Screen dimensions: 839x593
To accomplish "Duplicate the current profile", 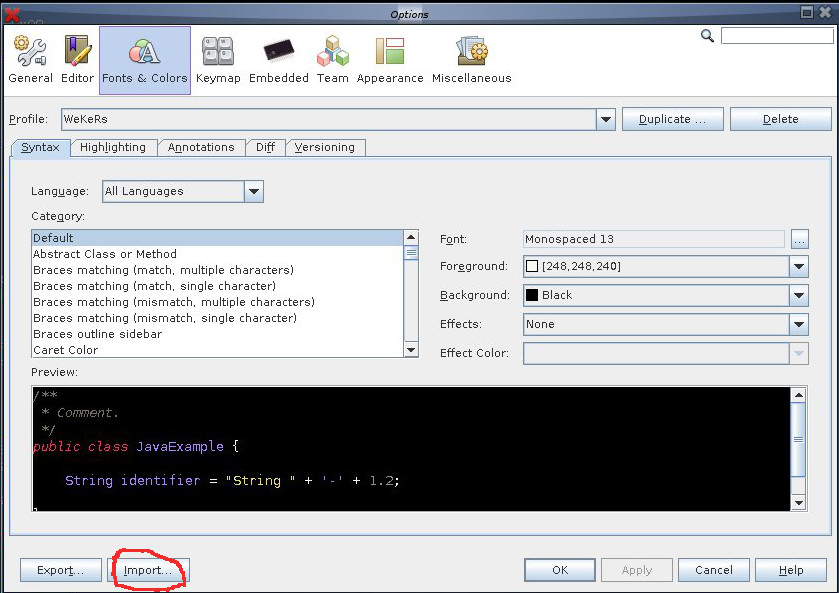I will 672,119.
